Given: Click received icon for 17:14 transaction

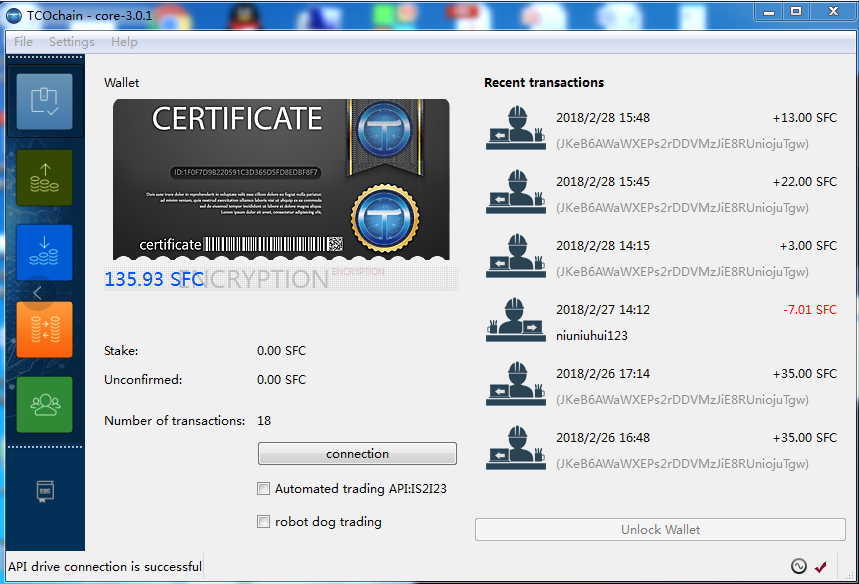Looking at the screenshot, I should (516, 384).
